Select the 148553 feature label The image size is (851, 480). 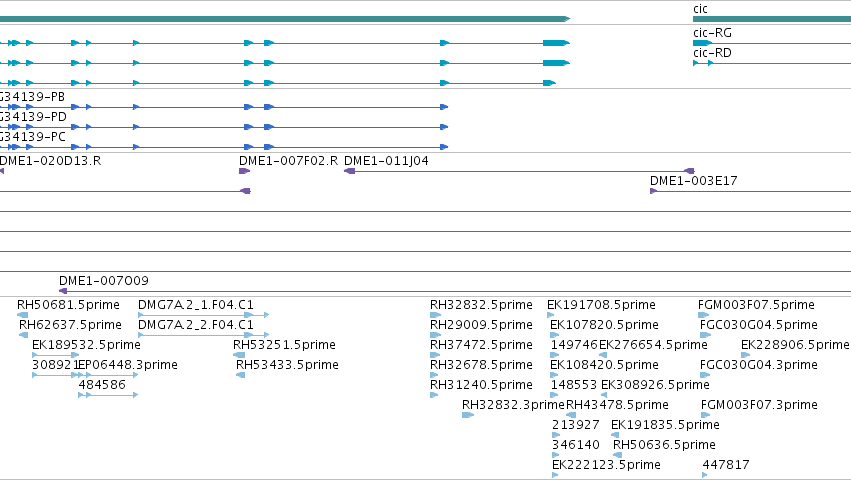574,385
